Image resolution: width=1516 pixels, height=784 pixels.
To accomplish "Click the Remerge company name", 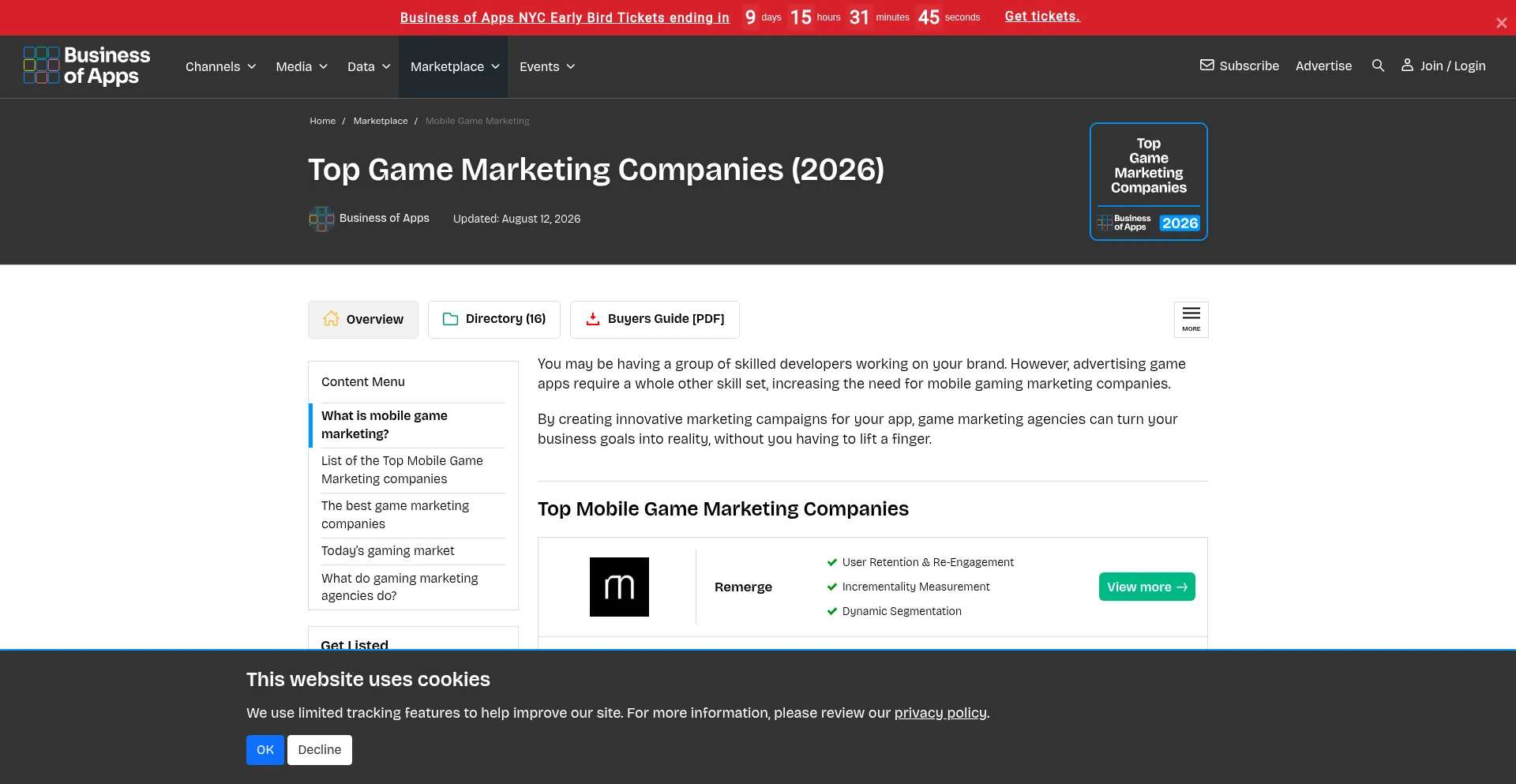I will [743, 587].
